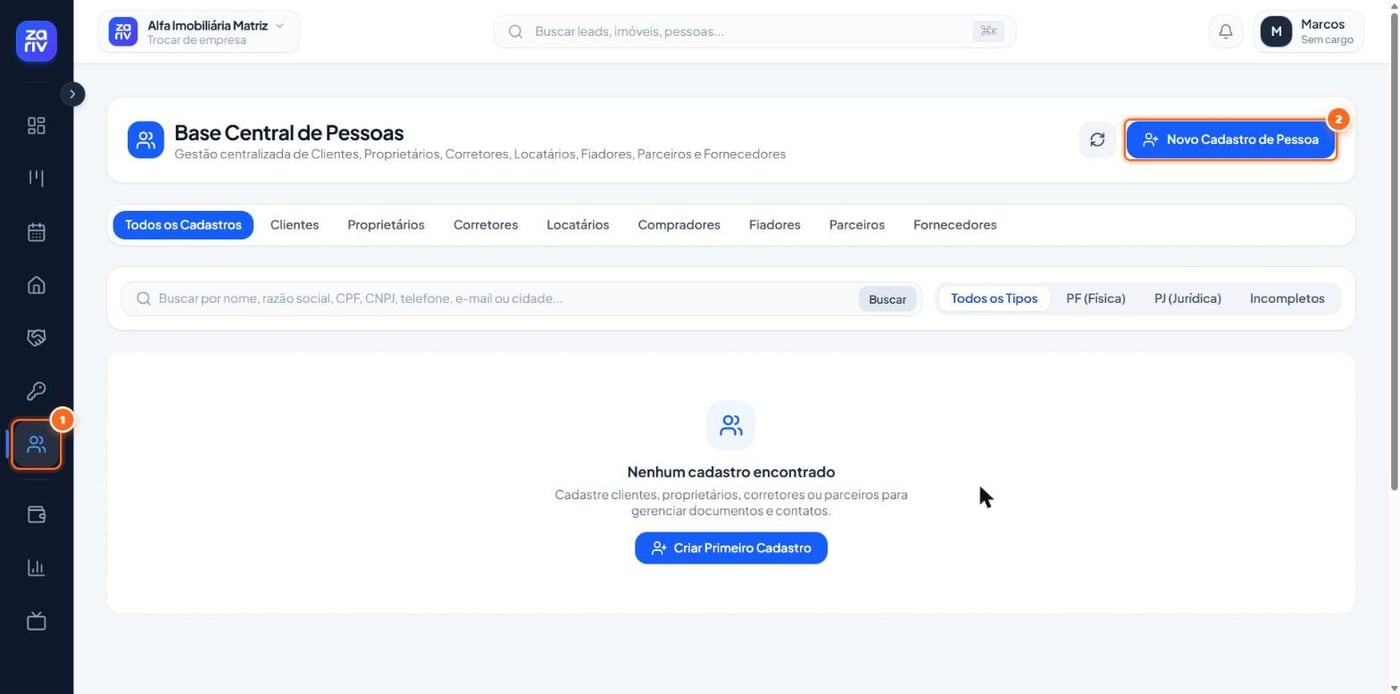The image size is (1400, 694).
Task: Click the empty-state people icon
Action: click(x=731, y=426)
